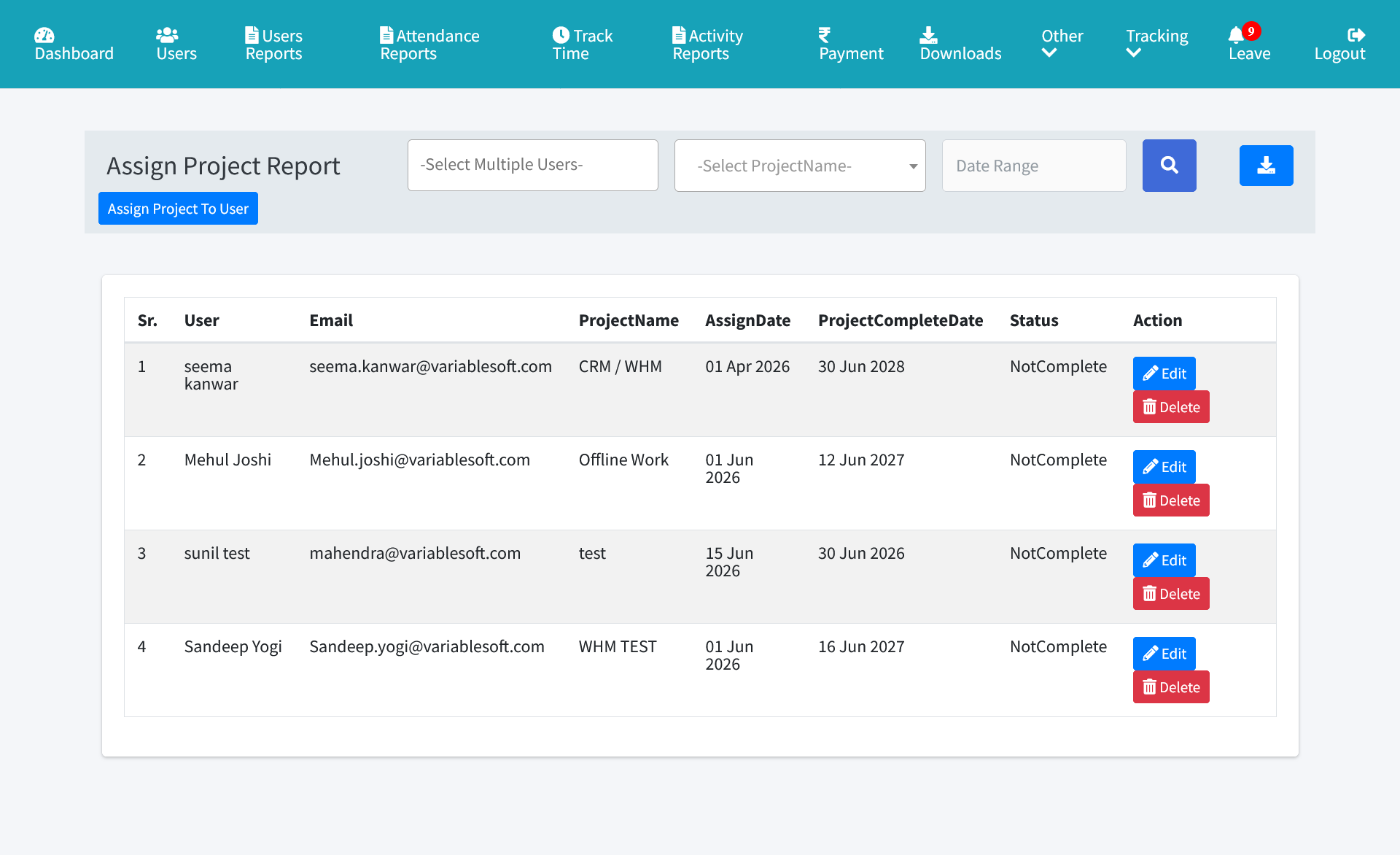Click the Attendance Reports file icon
The height and width of the screenshot is (855, 1400).
click(386, 35)
